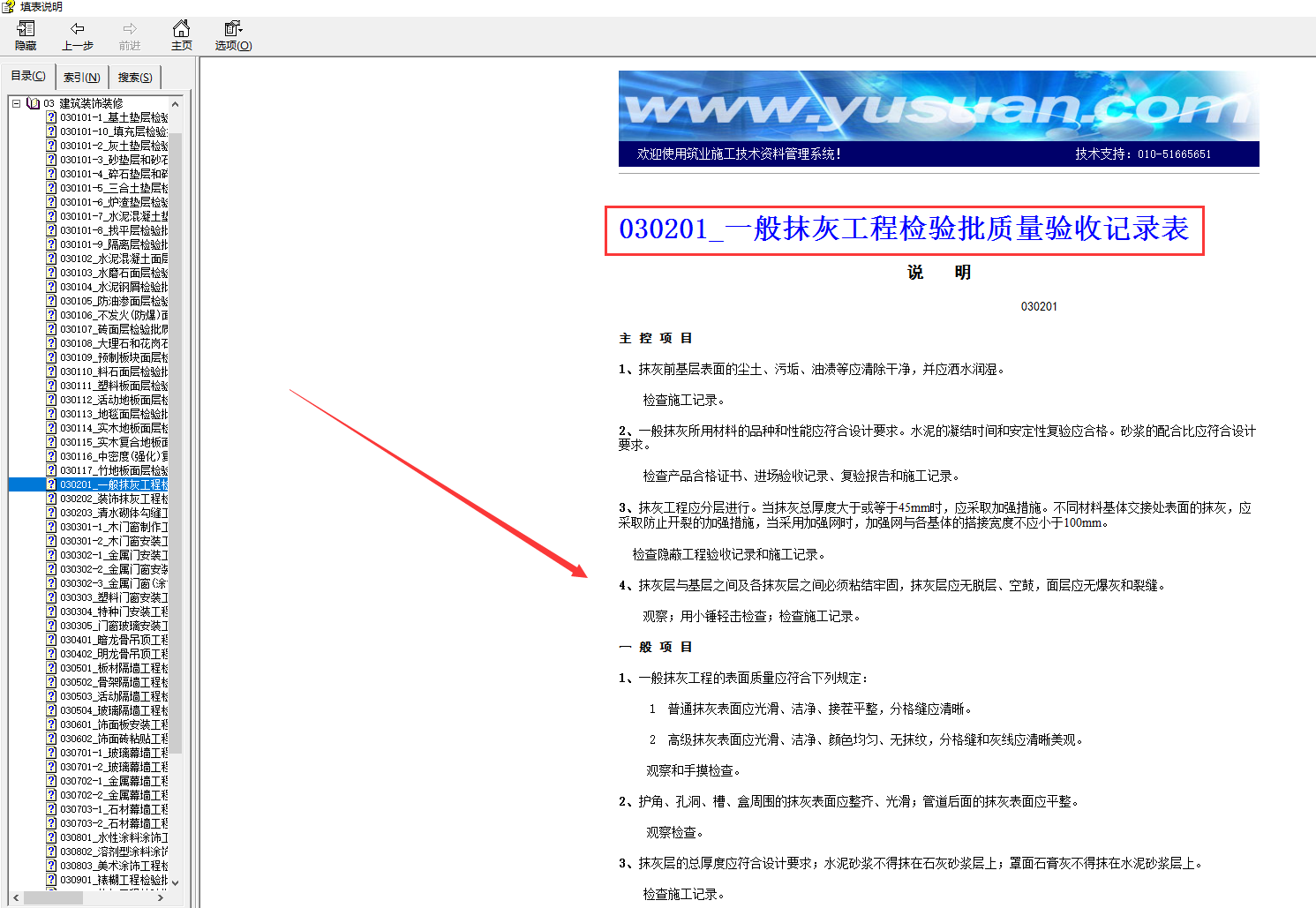Image resolution: width=1316 pixels, height=908 pixels.
Task: Select 030501_板材隔墙工程 in the tree
Action: pos(114,668)
